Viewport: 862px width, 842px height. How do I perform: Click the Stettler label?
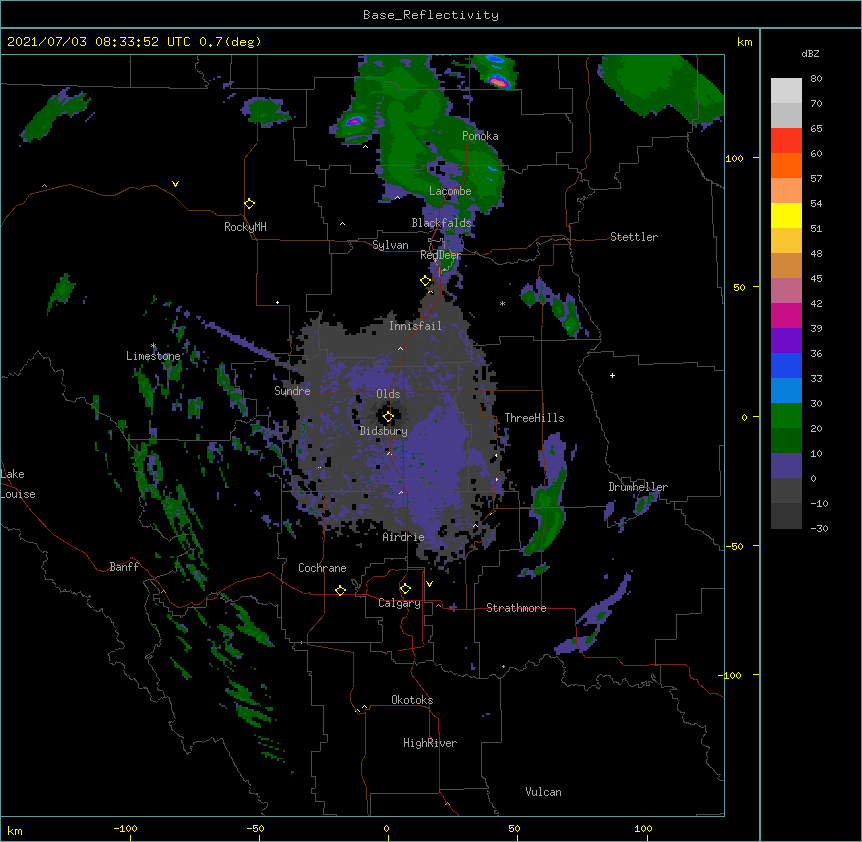pos(634,237)
